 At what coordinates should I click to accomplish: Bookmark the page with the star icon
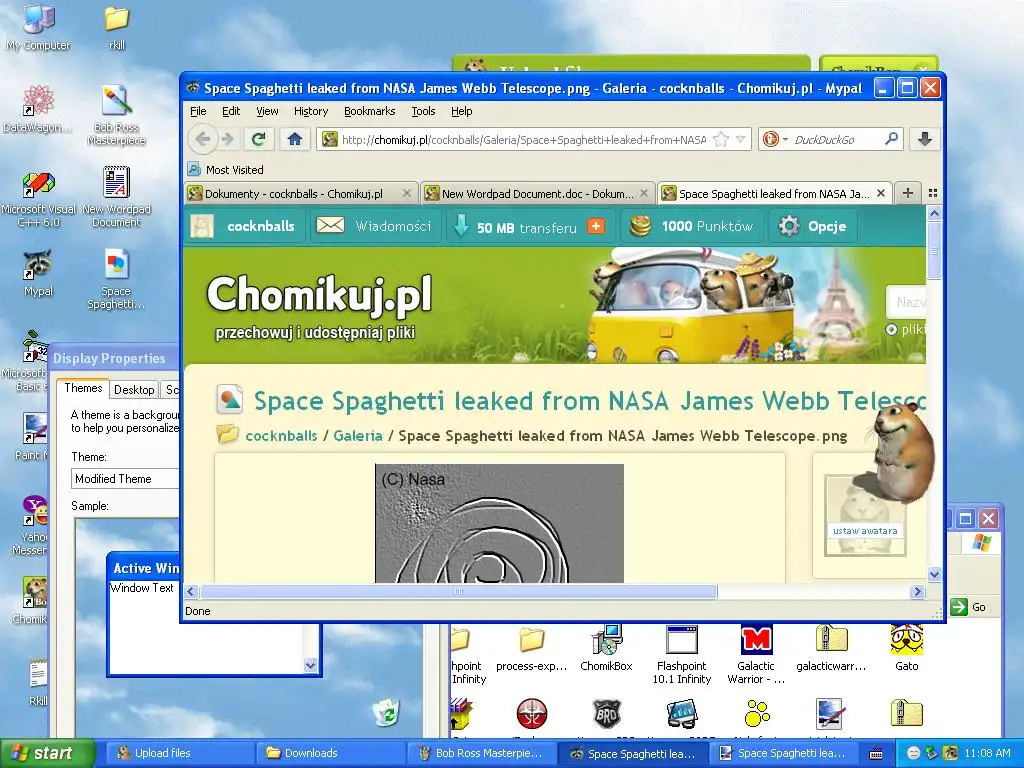pos(720,139)
